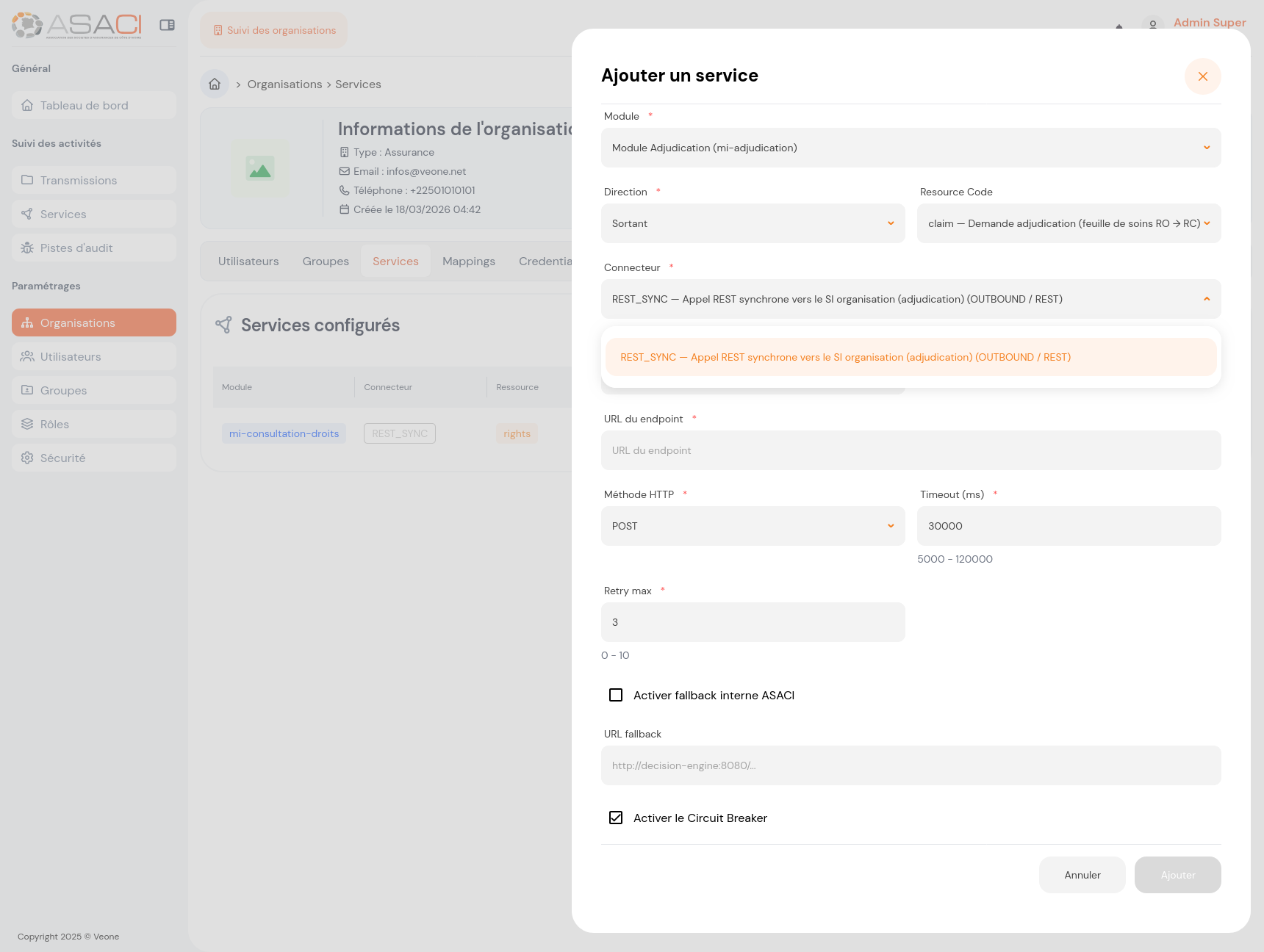
Task: Open the Groupes tab
Action: 325,261
